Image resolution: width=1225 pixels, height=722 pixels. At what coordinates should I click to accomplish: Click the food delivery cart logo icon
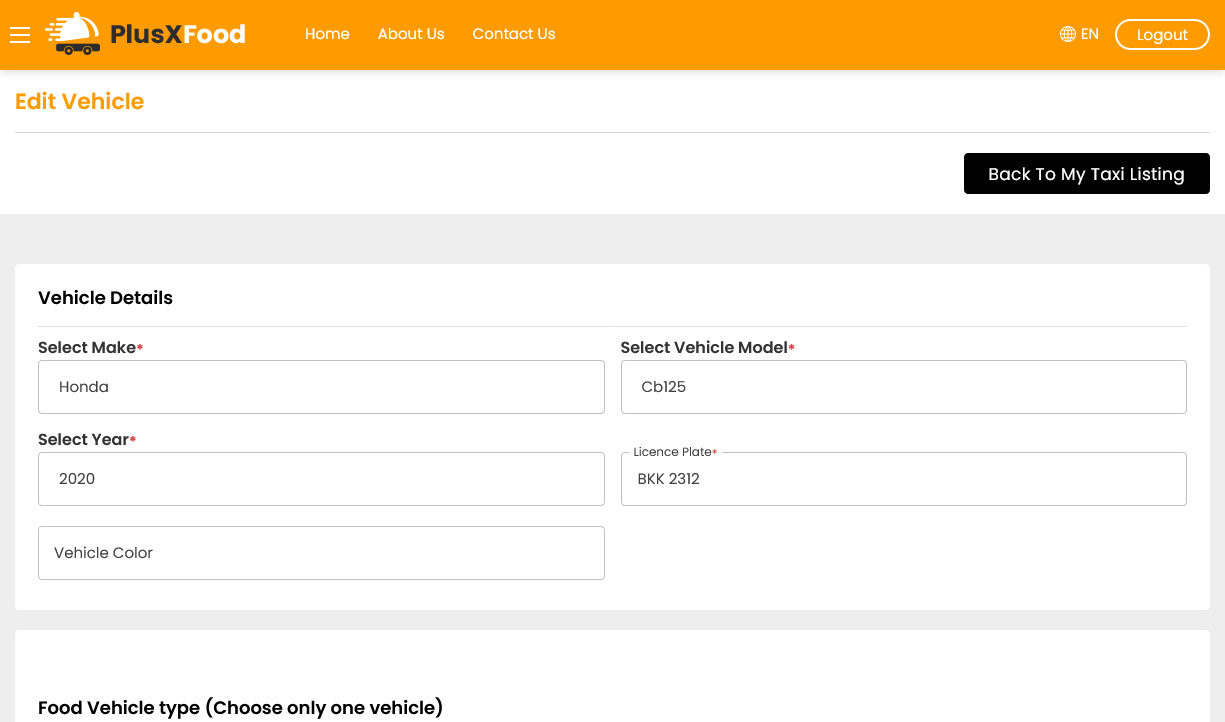click(x=74, y=34)
